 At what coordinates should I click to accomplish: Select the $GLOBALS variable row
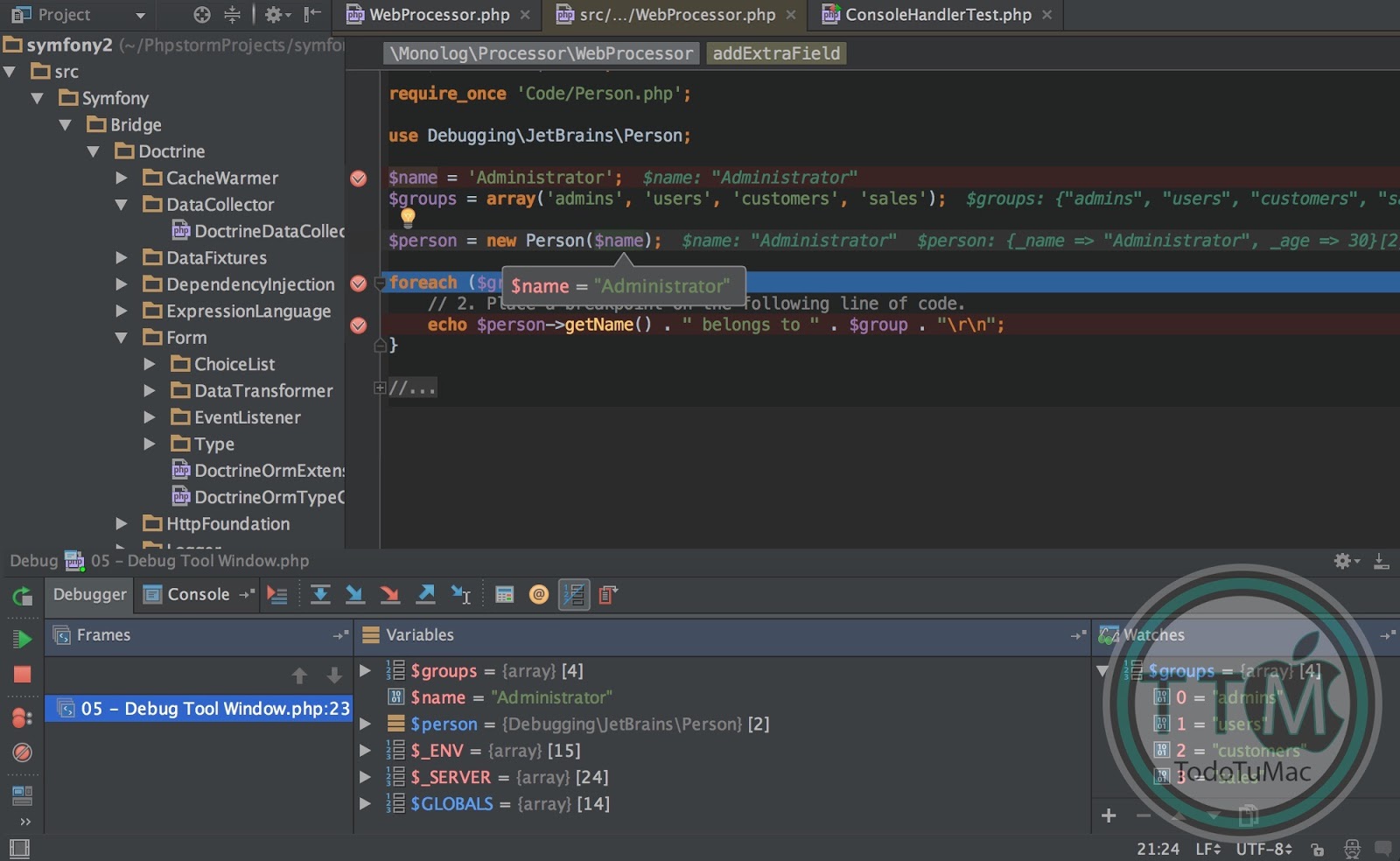[722, 804]
